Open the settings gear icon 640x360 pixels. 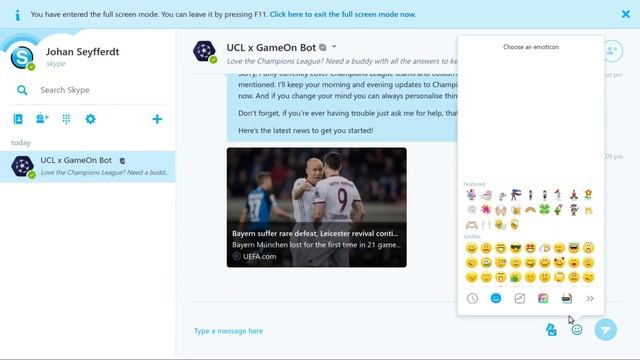[90, 119]
